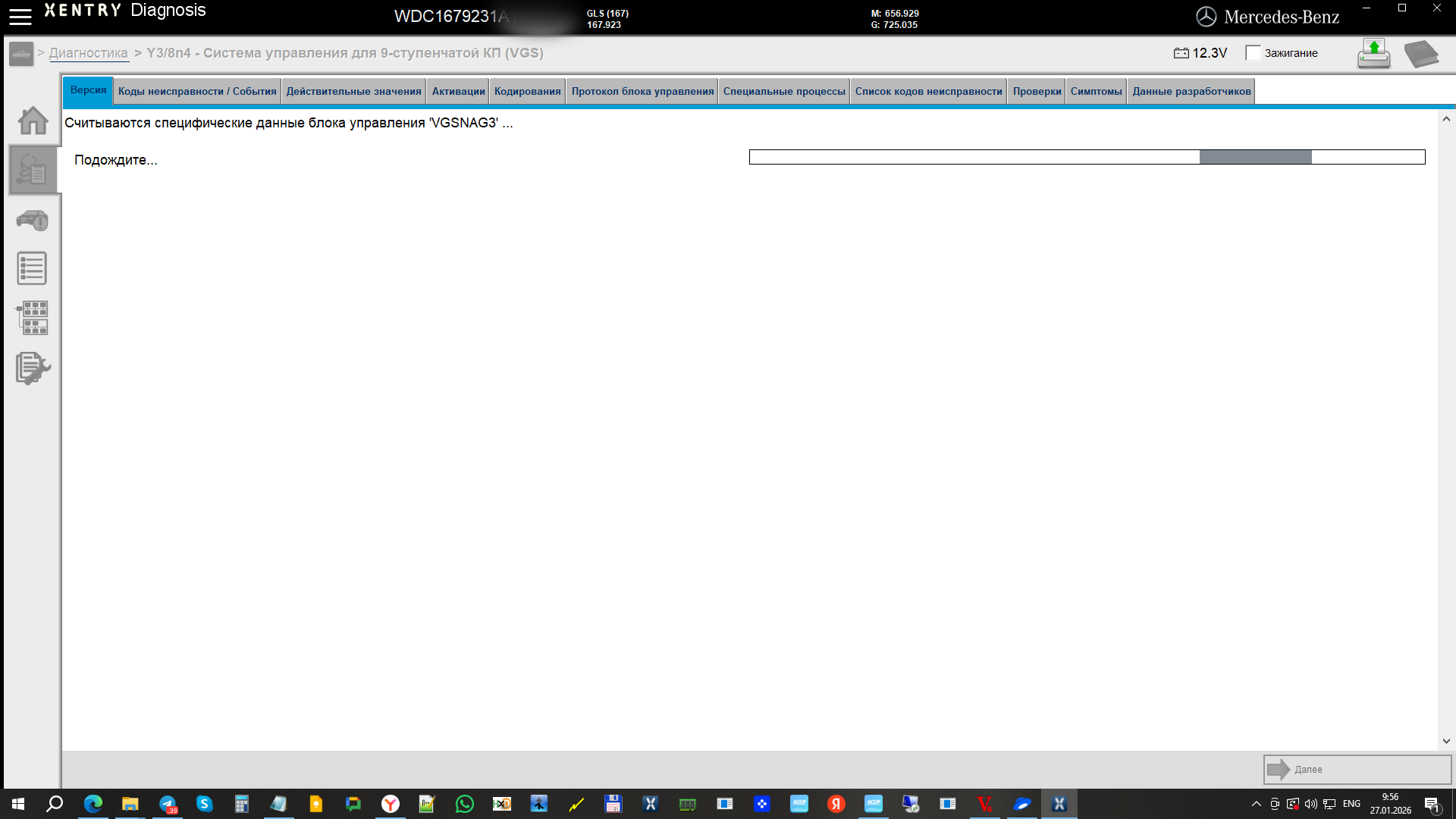Open the manual book icon top right
Viewport: 1456px width, 819px height.
pyautogui.click(x=1421, y=54)
